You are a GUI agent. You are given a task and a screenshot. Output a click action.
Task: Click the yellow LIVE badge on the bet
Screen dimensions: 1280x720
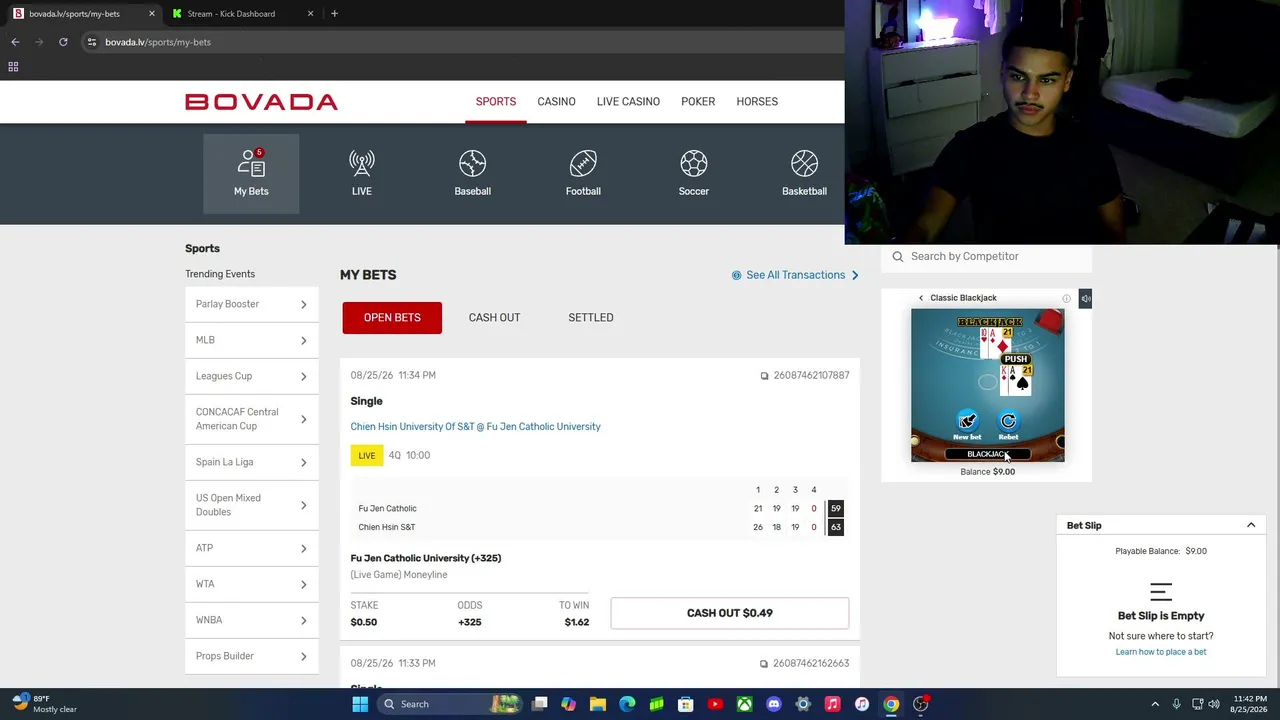tap(367, 455)
